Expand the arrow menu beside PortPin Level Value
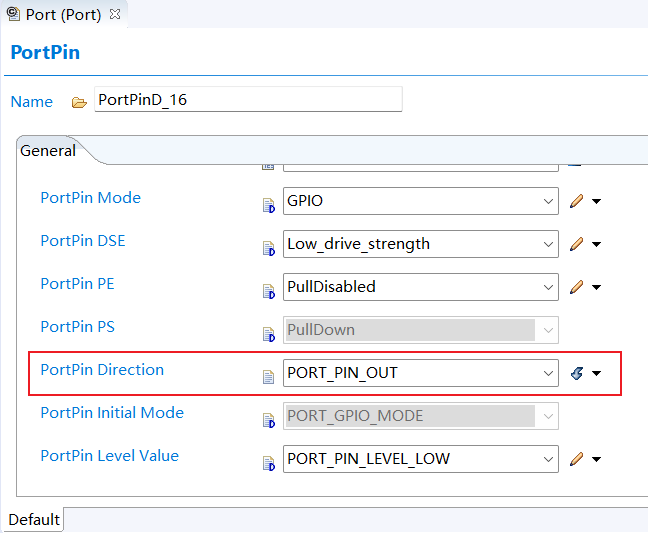The image size is (648, 533). pos(596,459)
